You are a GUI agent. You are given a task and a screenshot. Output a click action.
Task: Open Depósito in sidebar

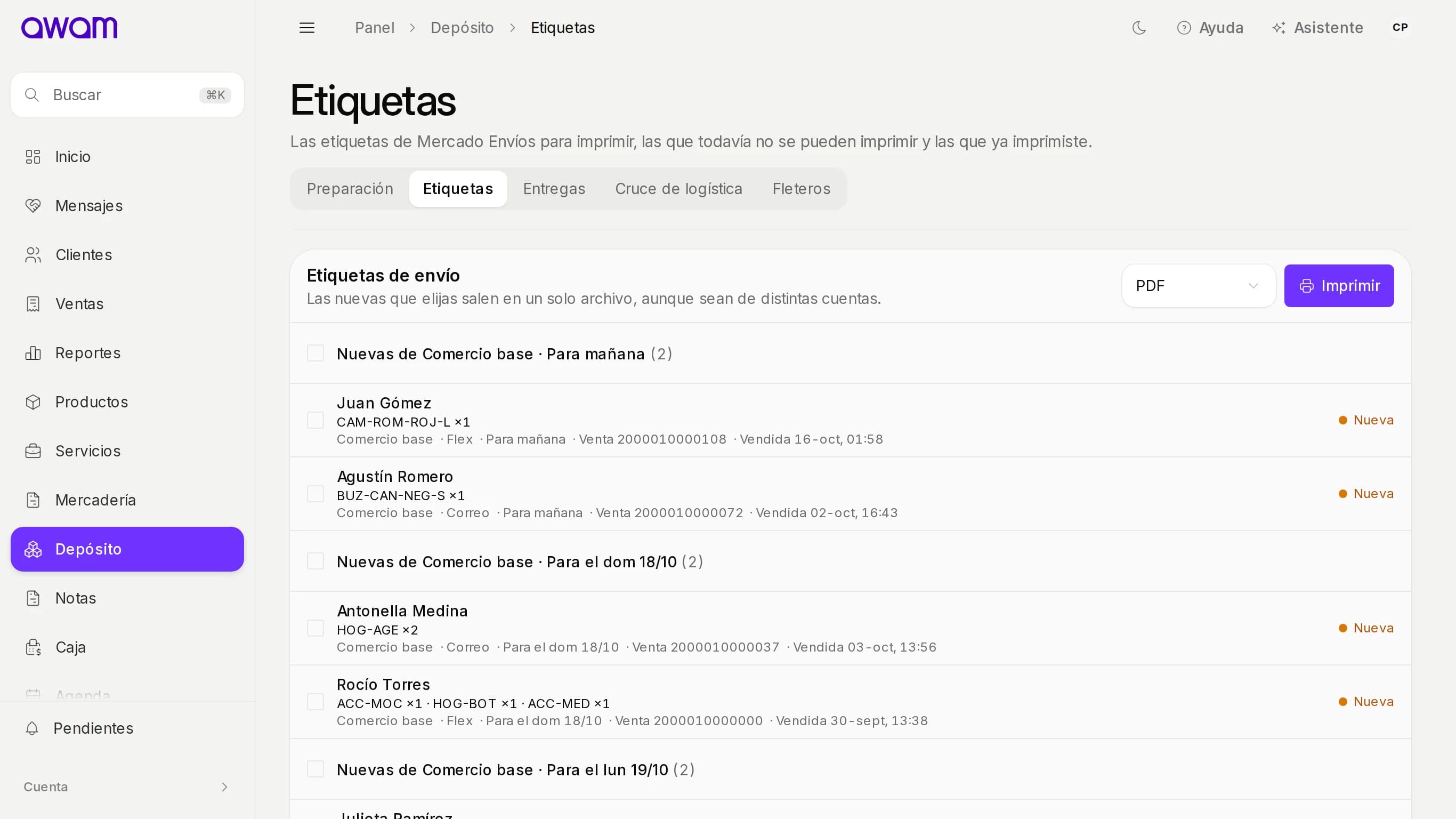pyautogui.click(x=127, y=549)
